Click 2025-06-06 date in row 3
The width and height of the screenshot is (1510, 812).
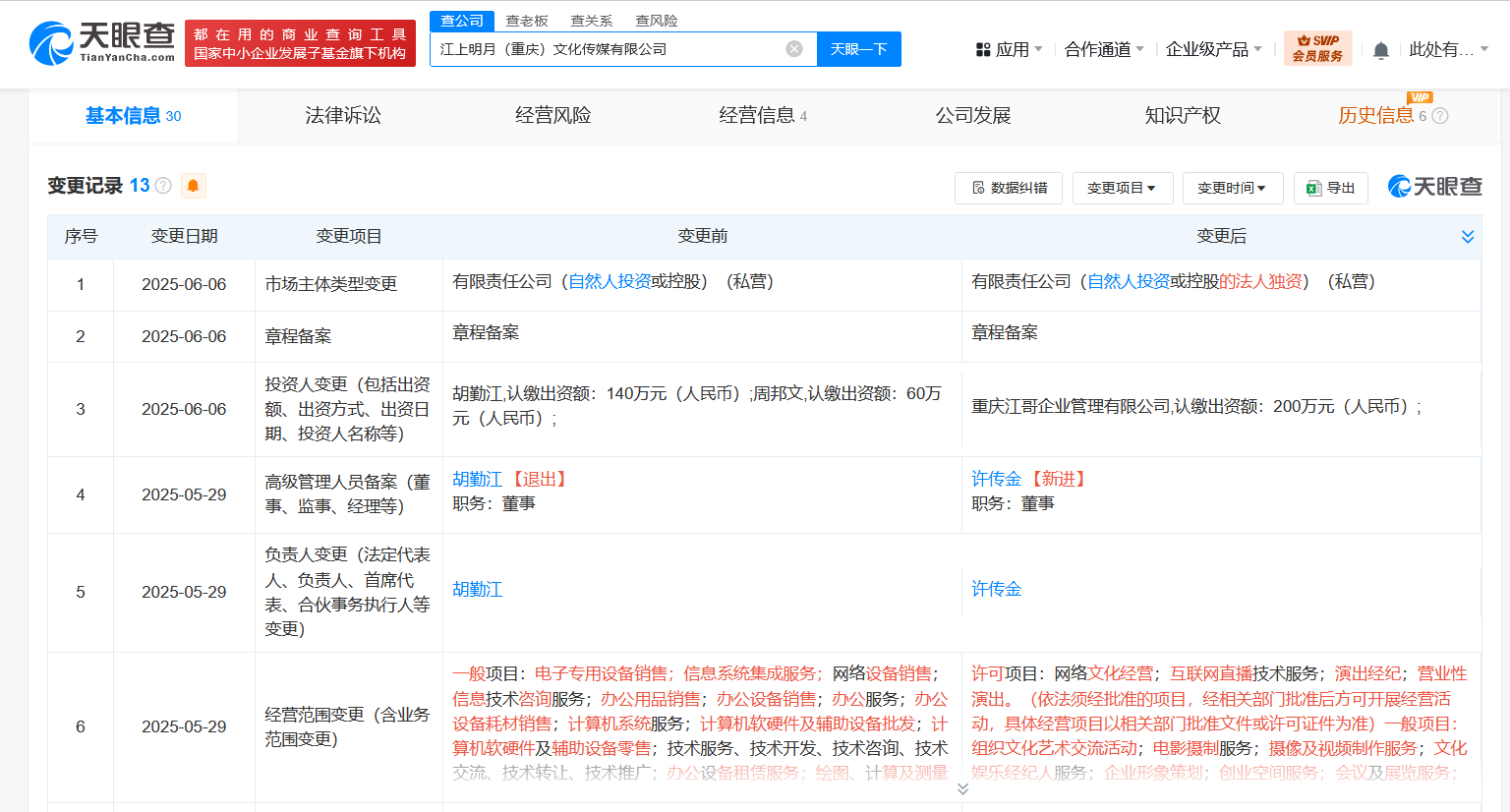(x=184, y=409)
